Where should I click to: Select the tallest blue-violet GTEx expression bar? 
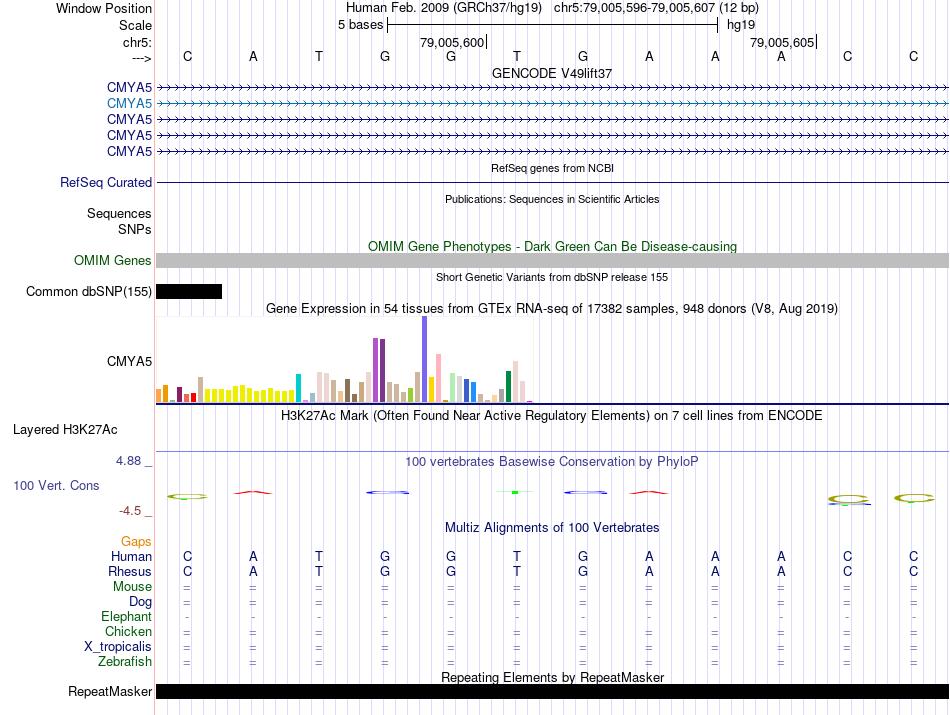tap(424, 360)
